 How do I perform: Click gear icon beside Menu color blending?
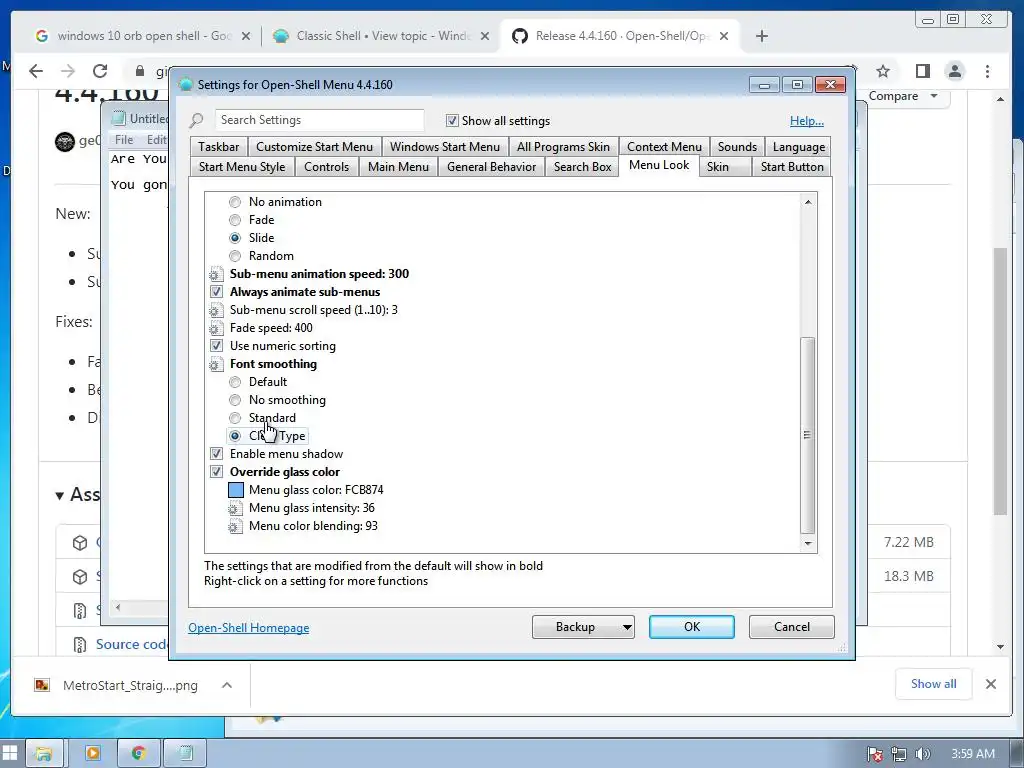pos(235,526)
